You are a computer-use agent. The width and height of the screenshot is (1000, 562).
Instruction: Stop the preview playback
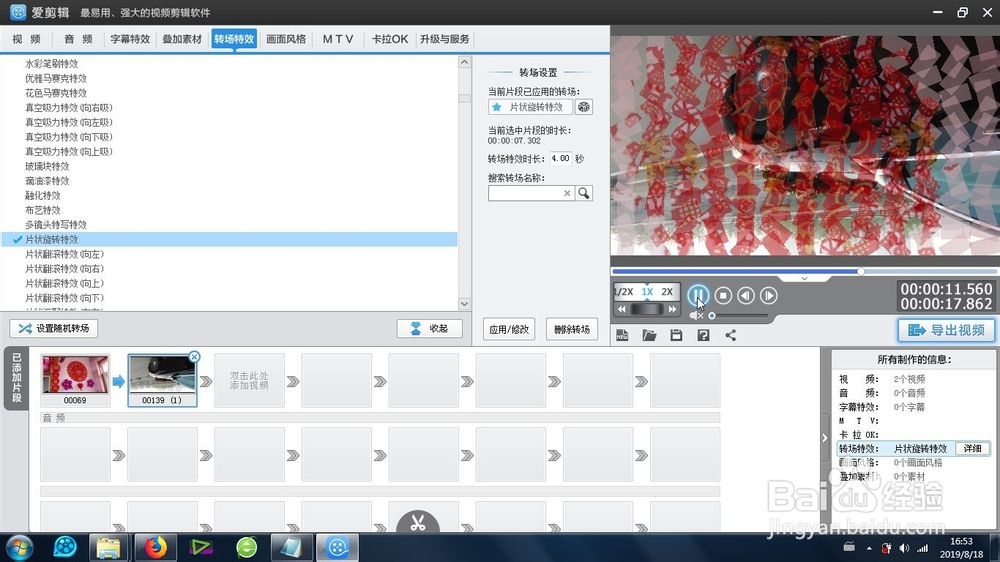tap(723, 295)
